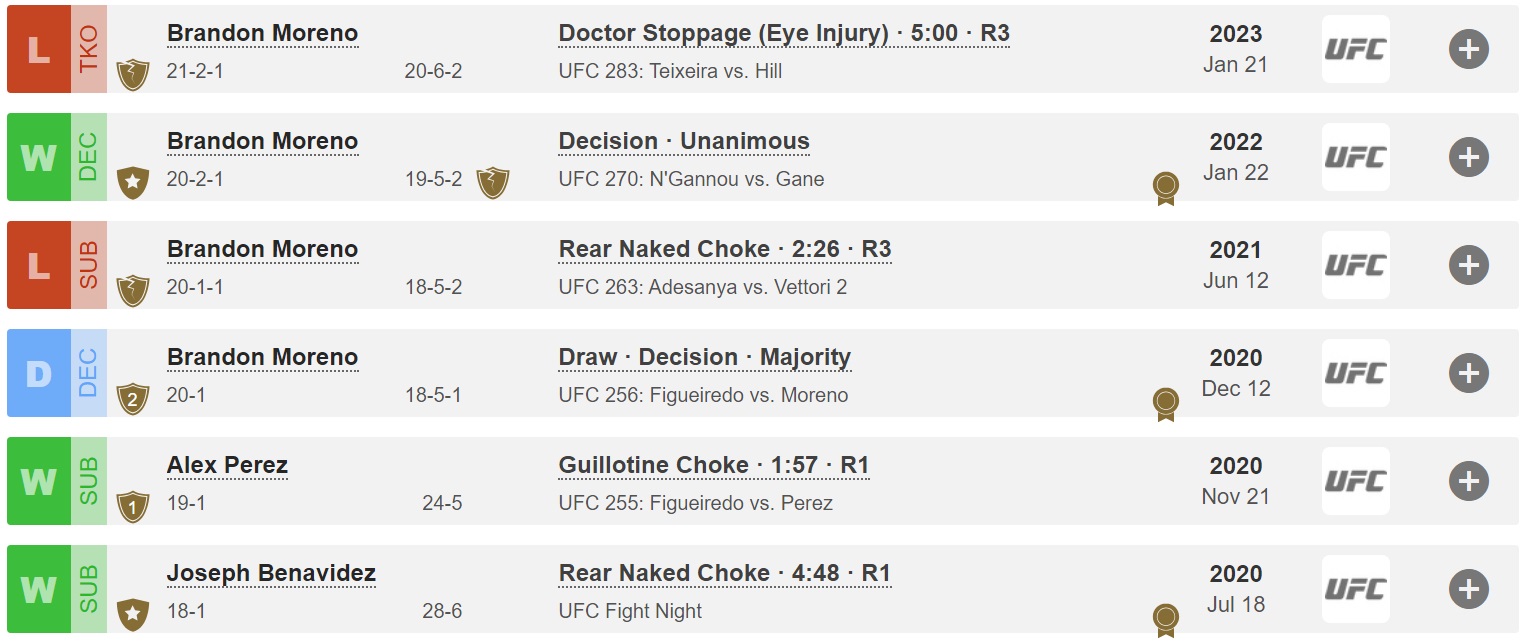Open Alex Perez fighter link
The image size is (1524, 644).
coord(227,465)
